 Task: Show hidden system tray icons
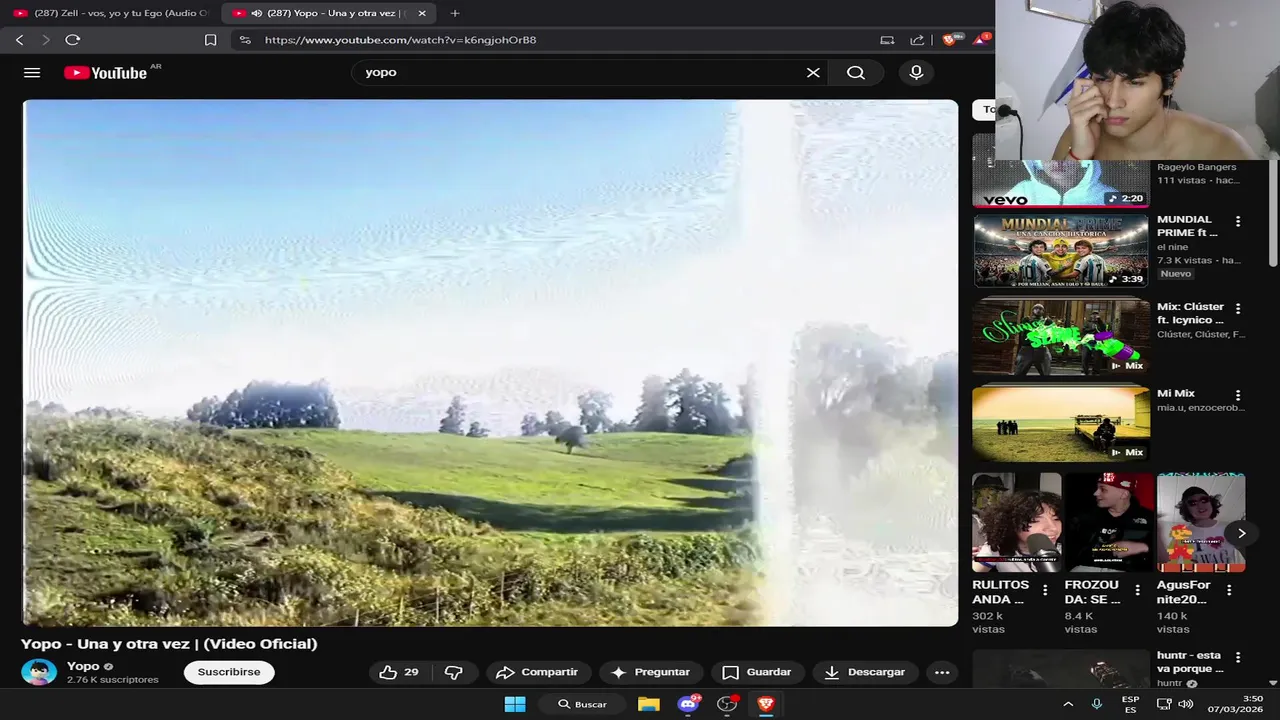point(1068,704)
